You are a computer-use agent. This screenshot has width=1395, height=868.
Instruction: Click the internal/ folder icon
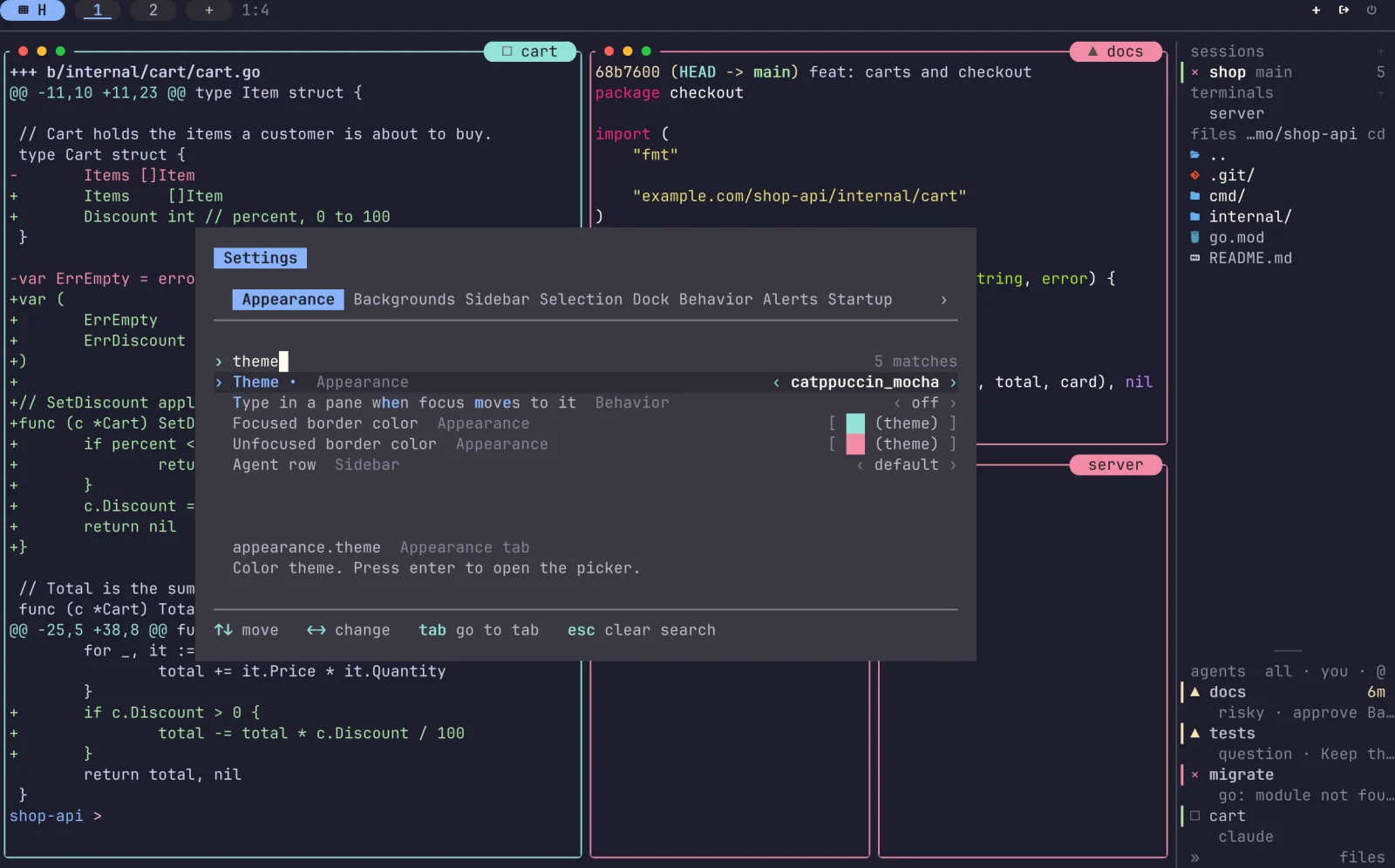tap(1194, 216)
